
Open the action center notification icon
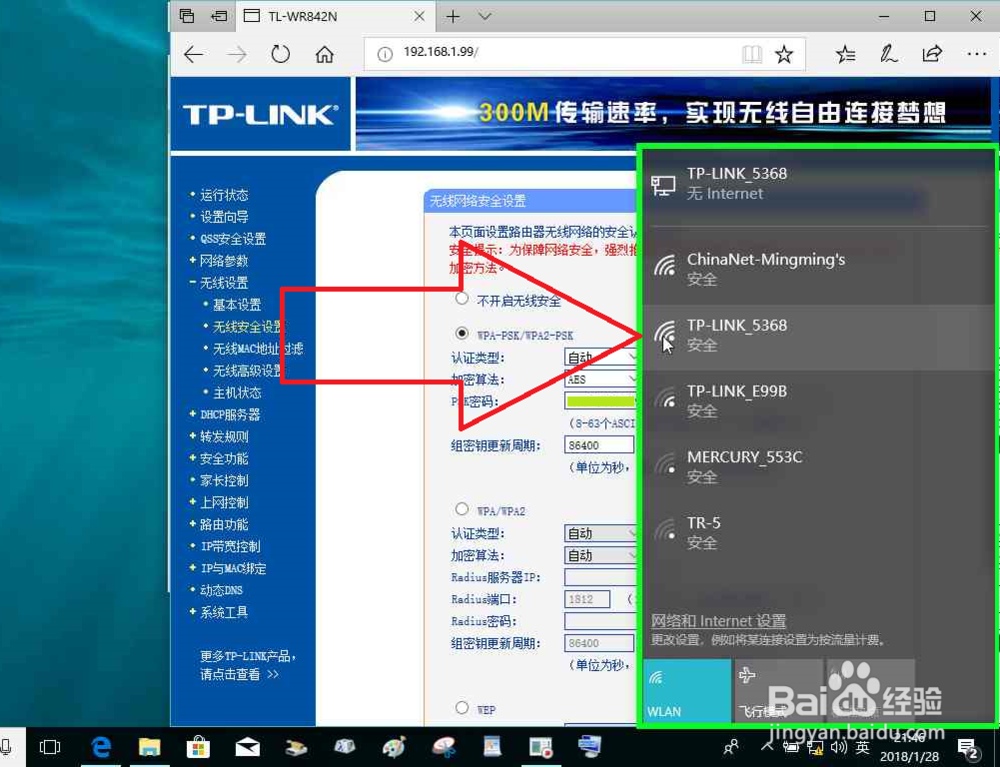pos(967,749)
